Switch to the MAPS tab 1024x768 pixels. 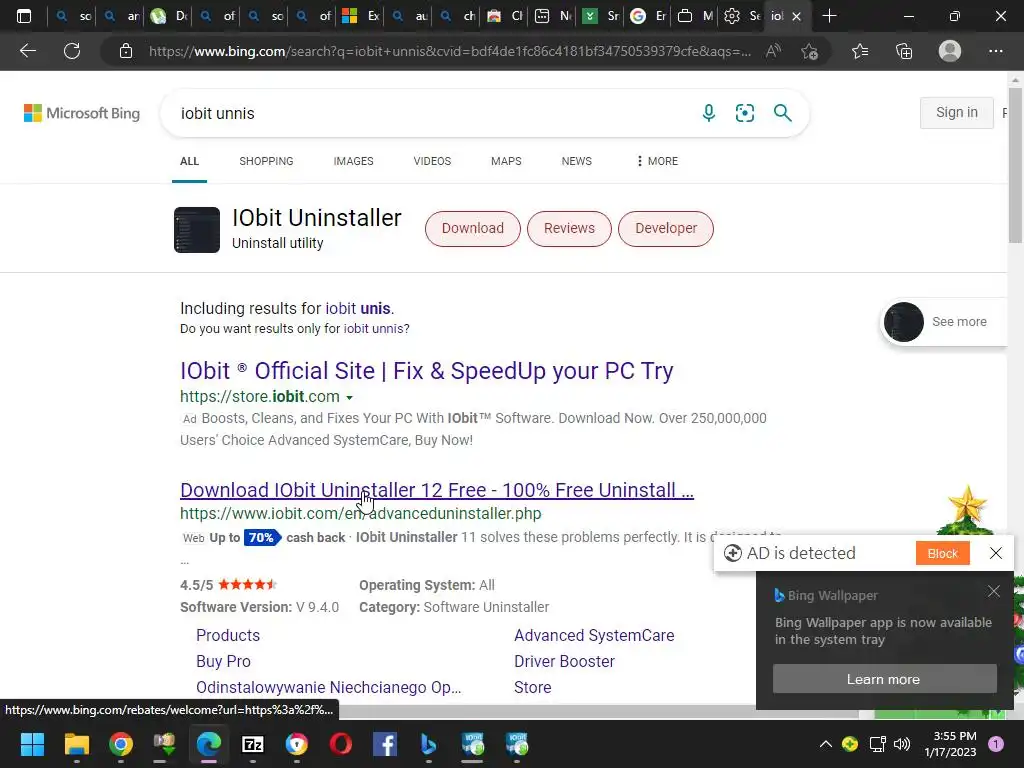pos(506,161)
